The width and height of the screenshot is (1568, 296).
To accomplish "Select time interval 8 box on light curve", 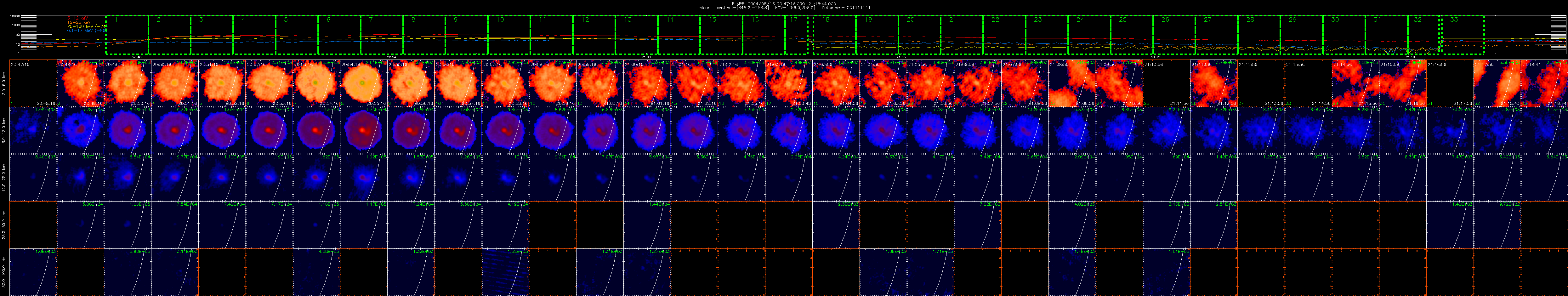I will click(424, 35).
